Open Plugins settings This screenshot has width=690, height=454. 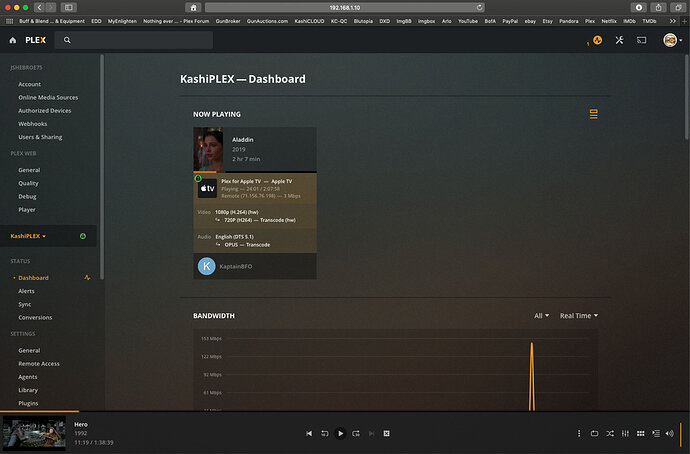click(x=28, y=403)
